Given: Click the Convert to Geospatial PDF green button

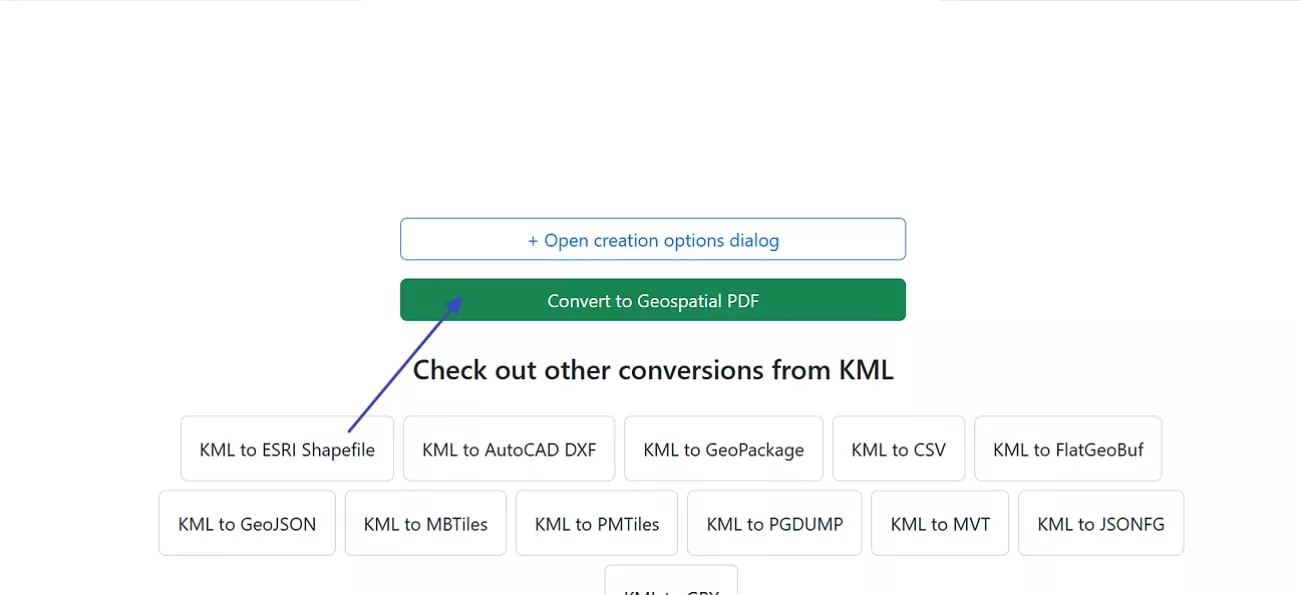Looking at the screenshot, I should [x=652, y=299].
